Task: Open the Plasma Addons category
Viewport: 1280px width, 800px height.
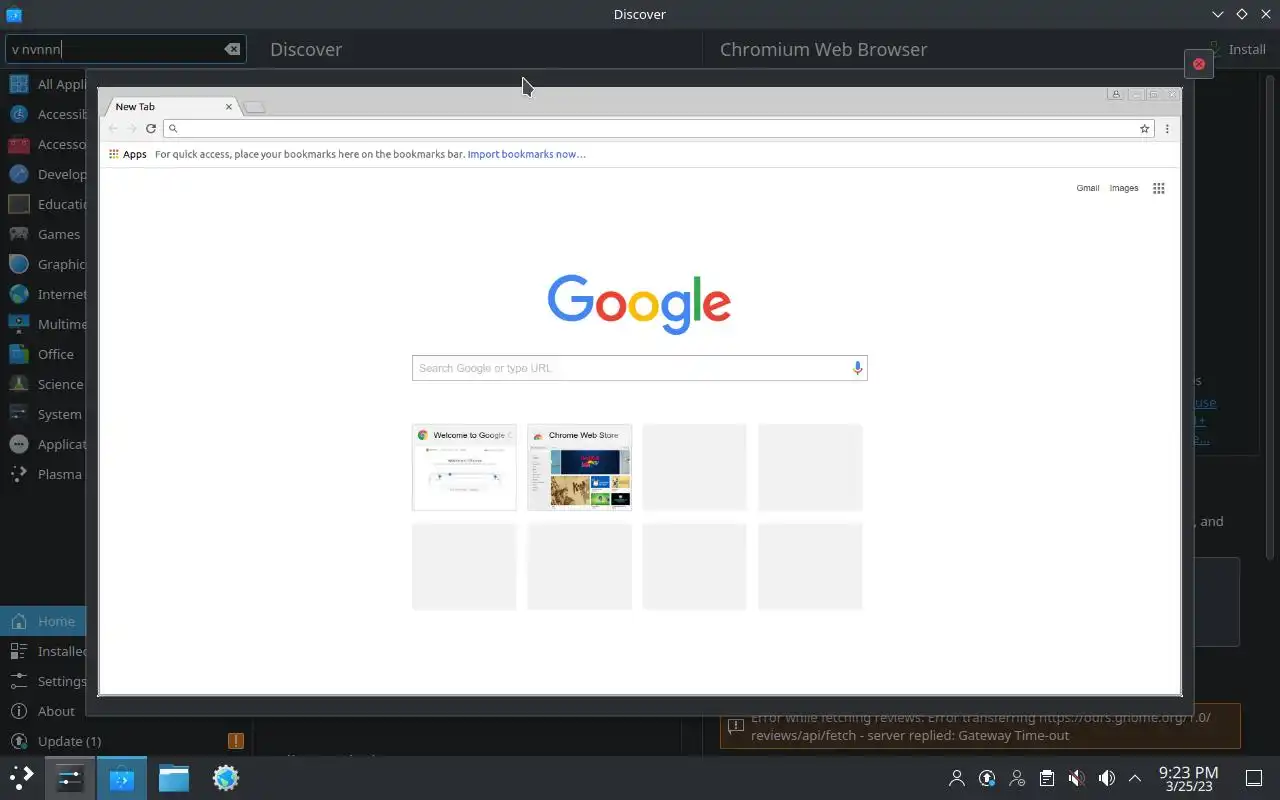Action: tap(44, 474)
